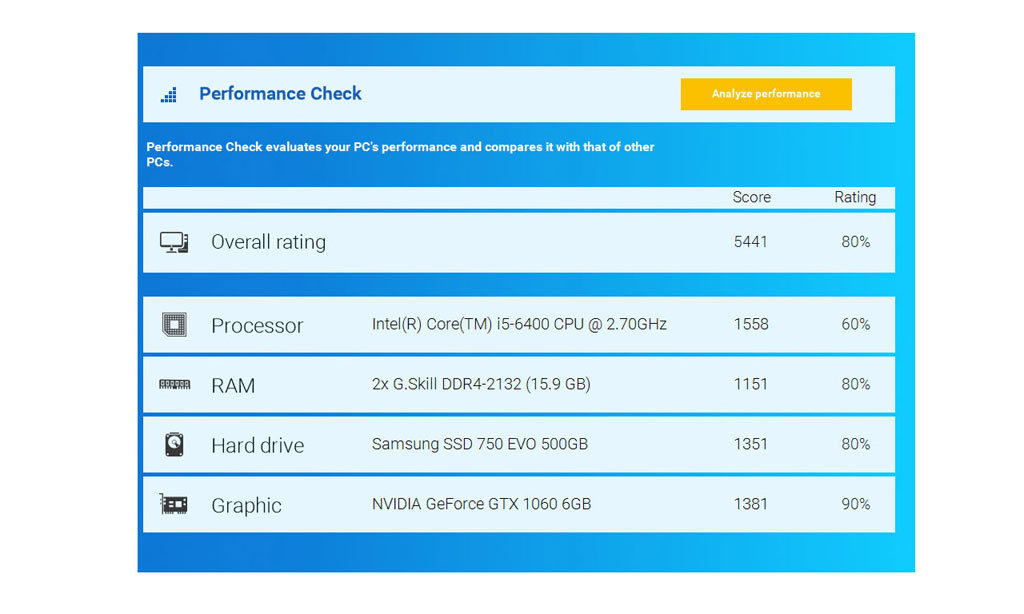The height and width of the screenshot is (614, 1024).
Task: Click the processor 60% rating
Action: (x=856, y=324)
